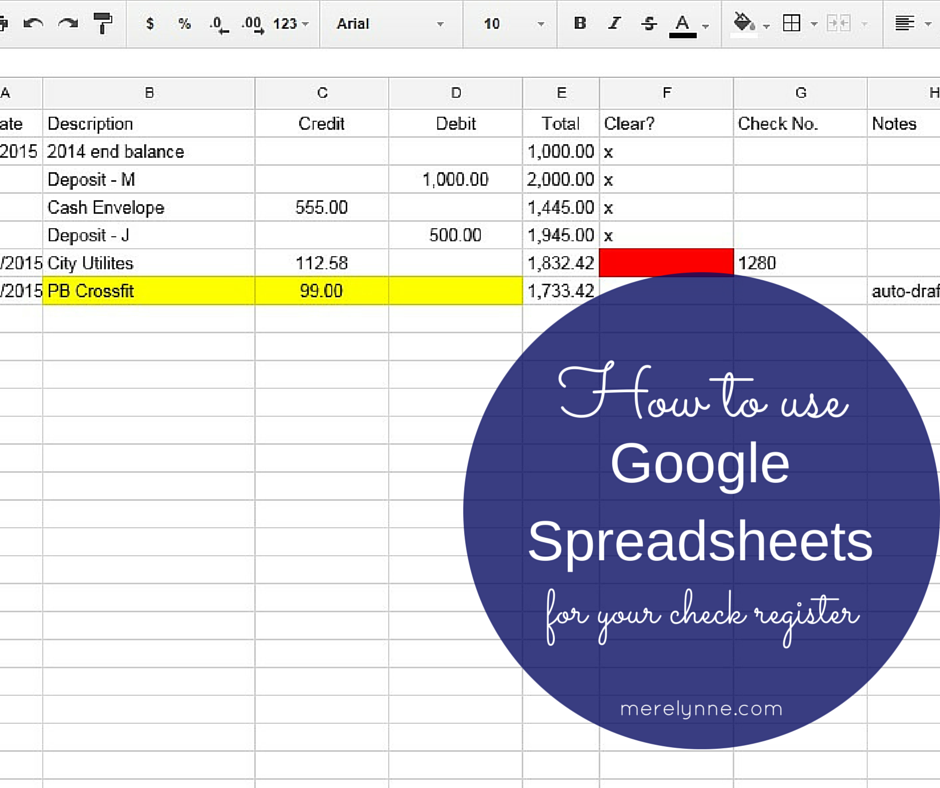
Task: Select column B header
Action: pyautogui.click(x=149, y=93)
